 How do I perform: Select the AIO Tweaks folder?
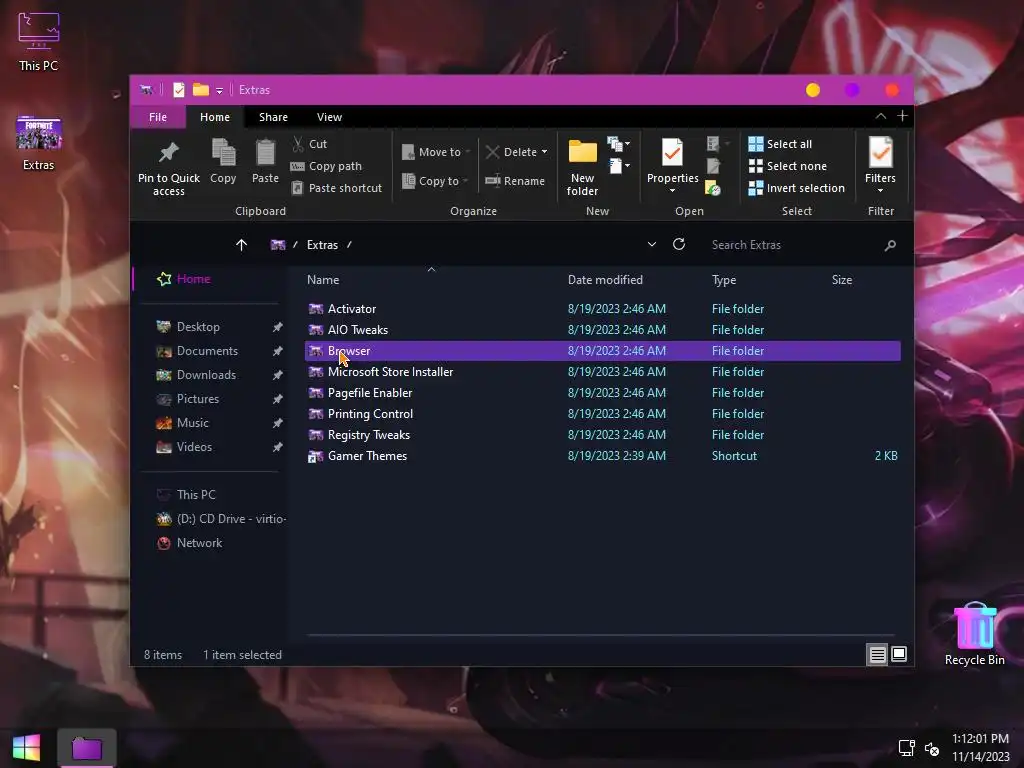pyautogui.click(x=602, y=330)
